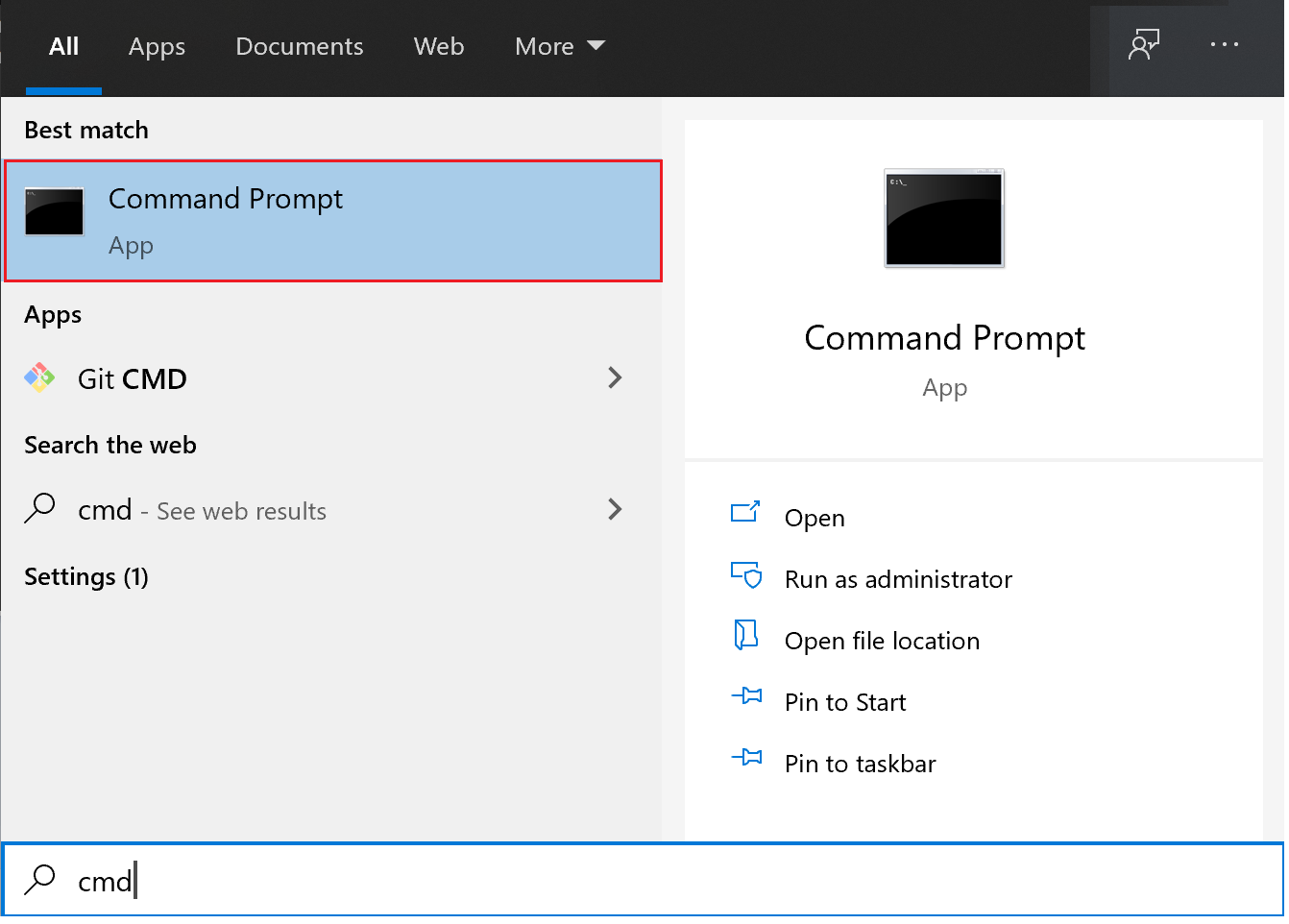Click the Pin to taskbar pin icon
1289x924 pixels.
coord(746,758)
